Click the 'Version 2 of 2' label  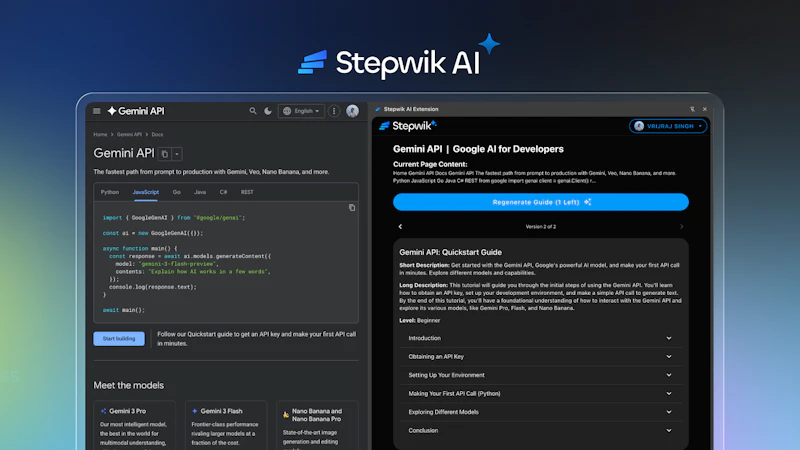[541, 227]
